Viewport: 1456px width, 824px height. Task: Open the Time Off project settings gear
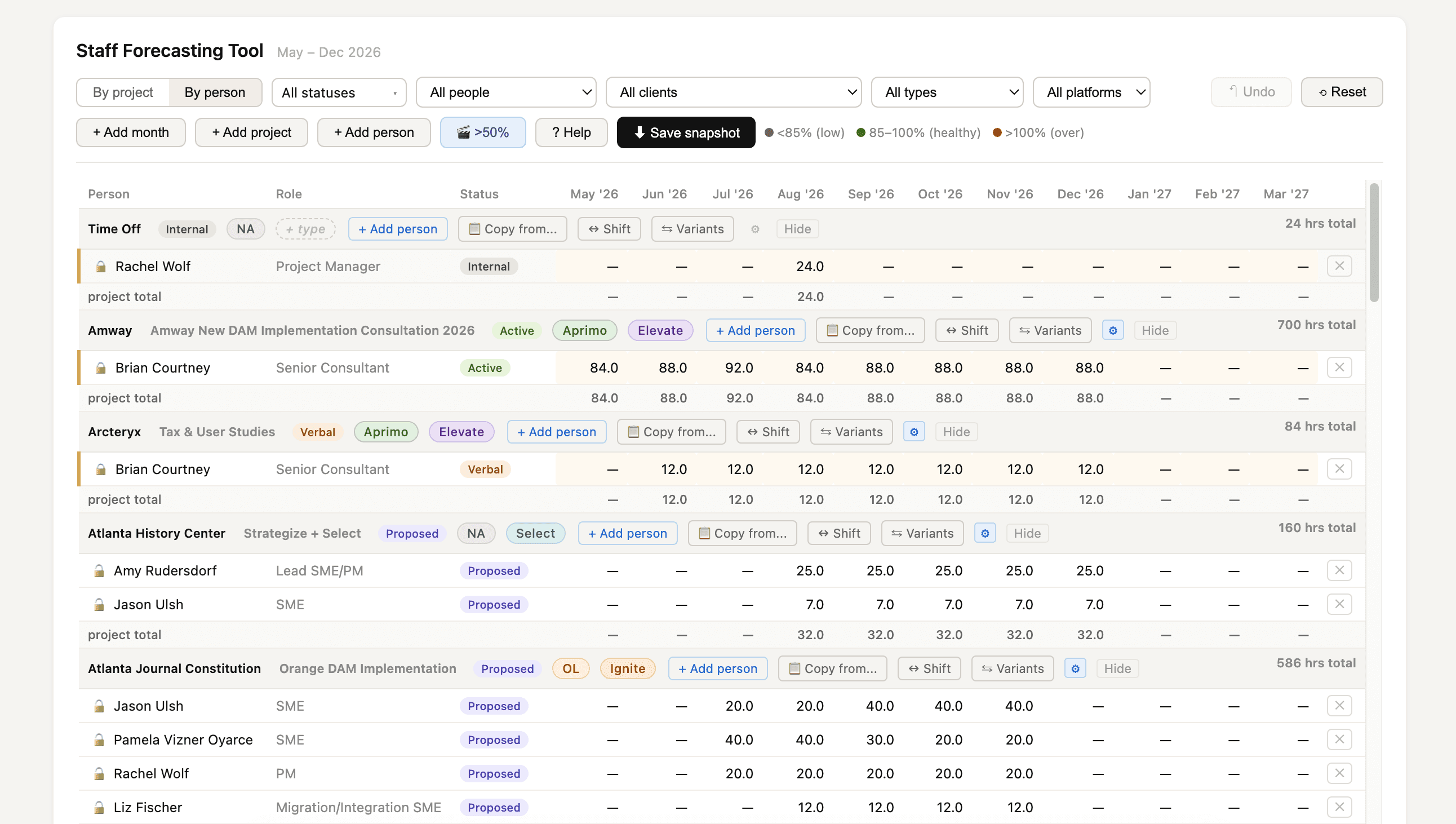point(755,229)
